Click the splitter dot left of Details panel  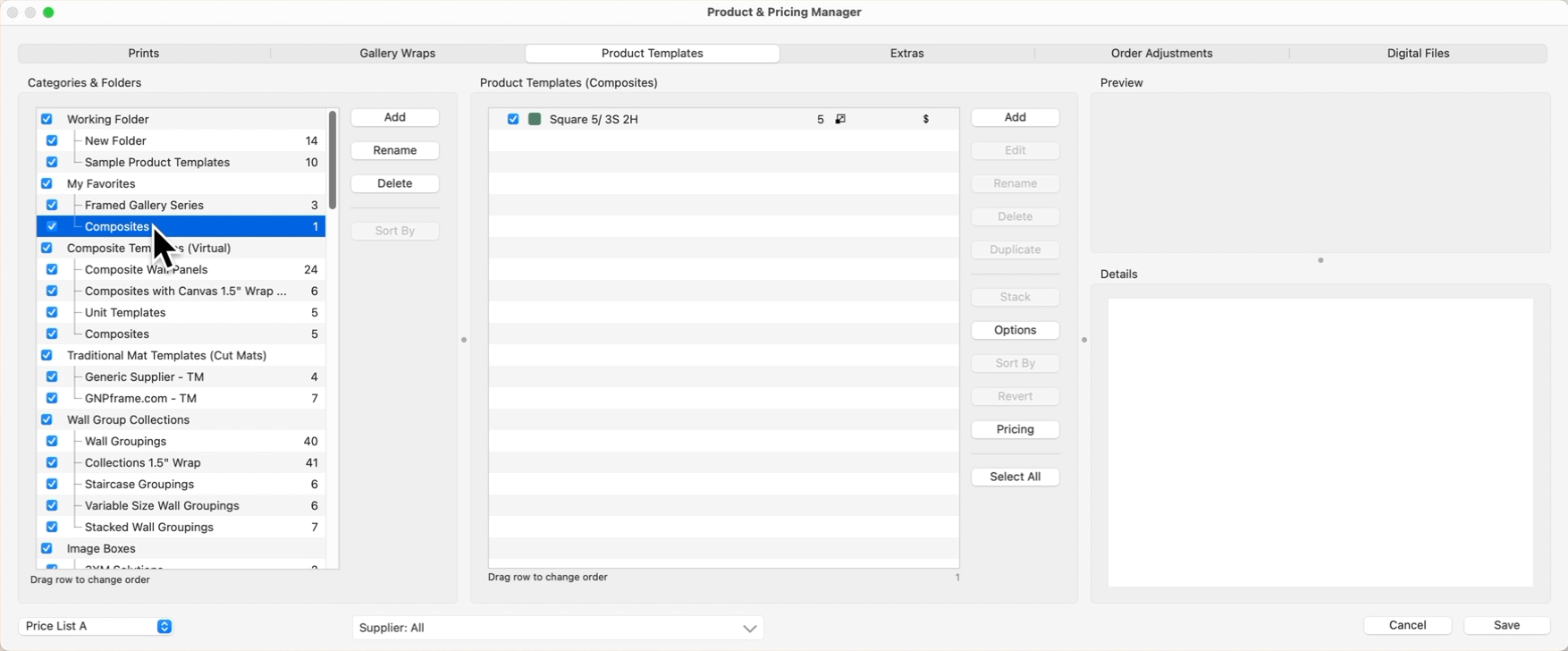pyautogui.click(x=1084, y=340)
